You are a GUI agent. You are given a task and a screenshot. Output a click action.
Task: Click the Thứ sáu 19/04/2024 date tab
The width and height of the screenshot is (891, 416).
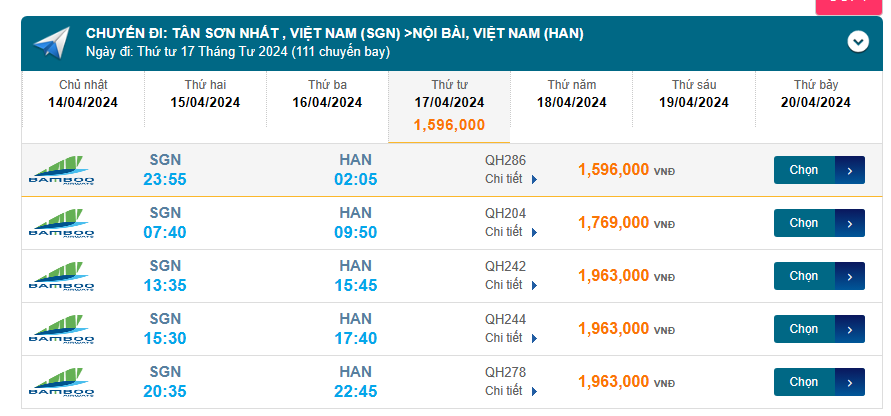coord(694,94)
